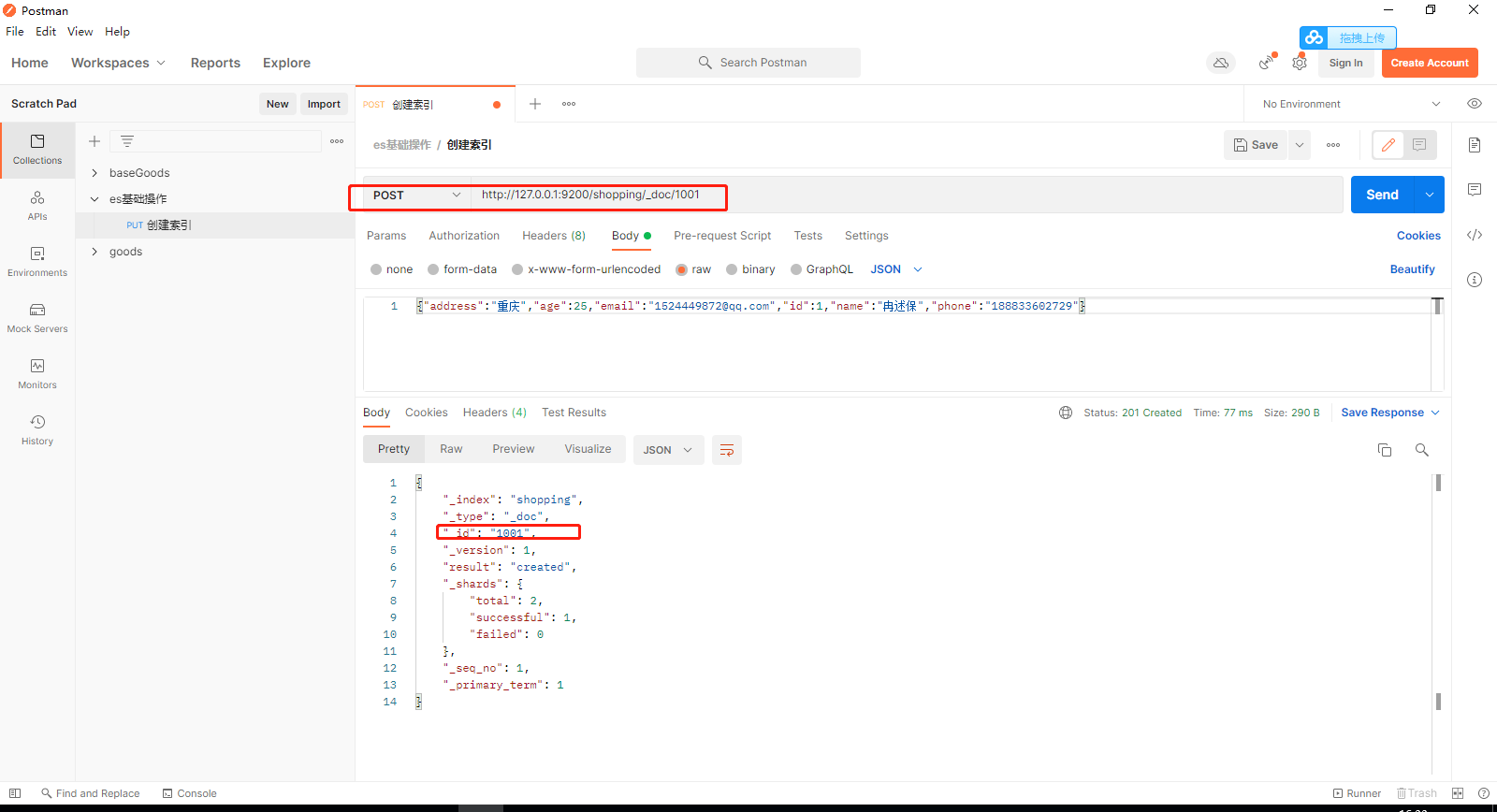Open the Collections sidebar panel

[x=37, y=150]
